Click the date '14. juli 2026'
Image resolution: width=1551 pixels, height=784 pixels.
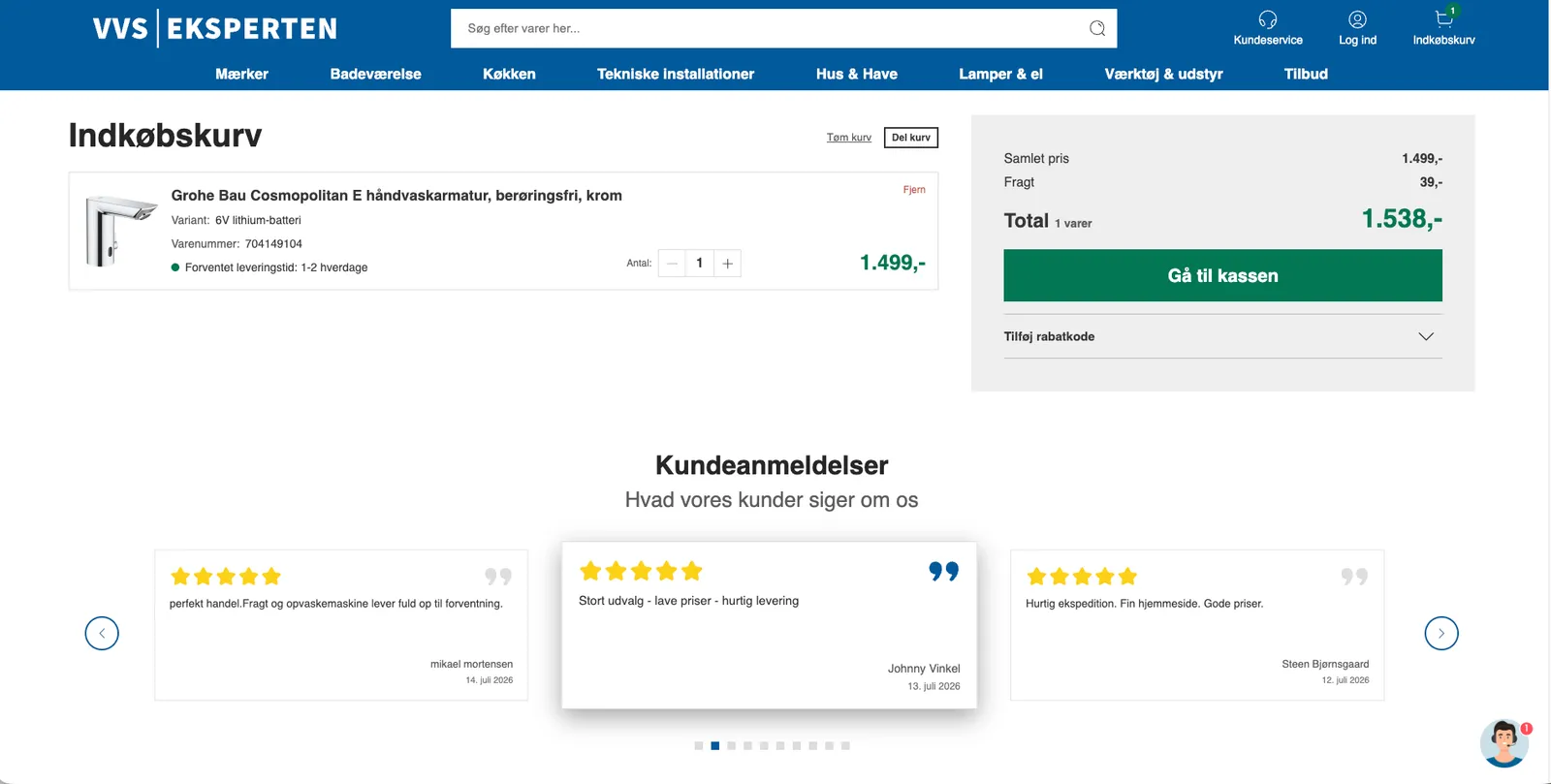[490, 680]
